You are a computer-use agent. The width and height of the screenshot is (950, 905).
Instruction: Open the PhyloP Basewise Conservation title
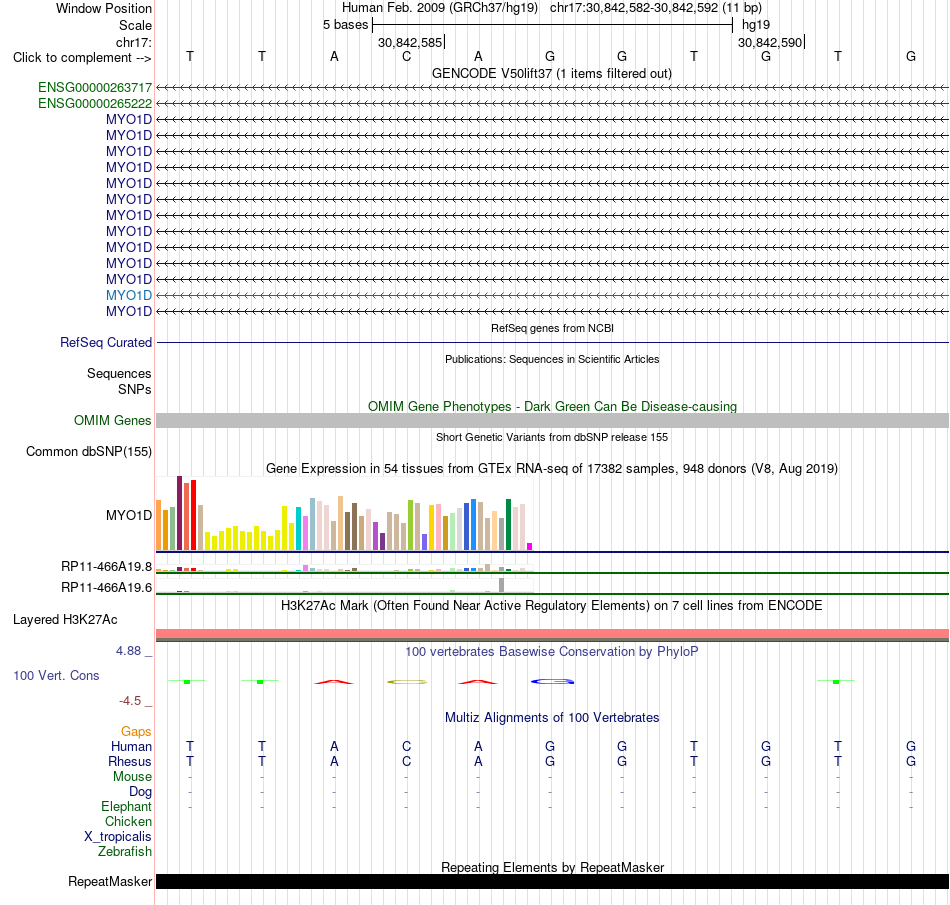552,652
